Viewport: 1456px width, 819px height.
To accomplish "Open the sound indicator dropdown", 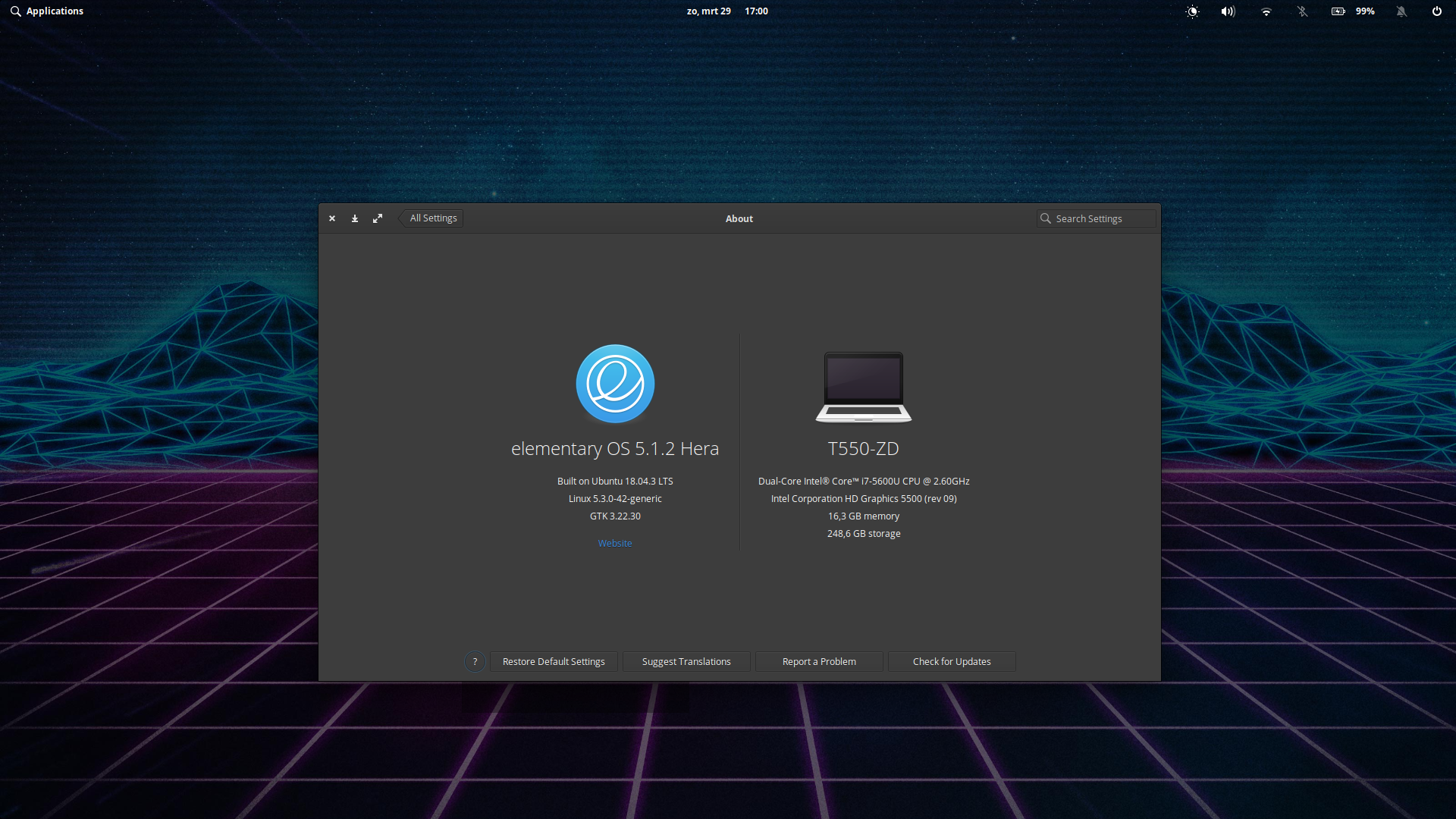I will coord(1228,11).
